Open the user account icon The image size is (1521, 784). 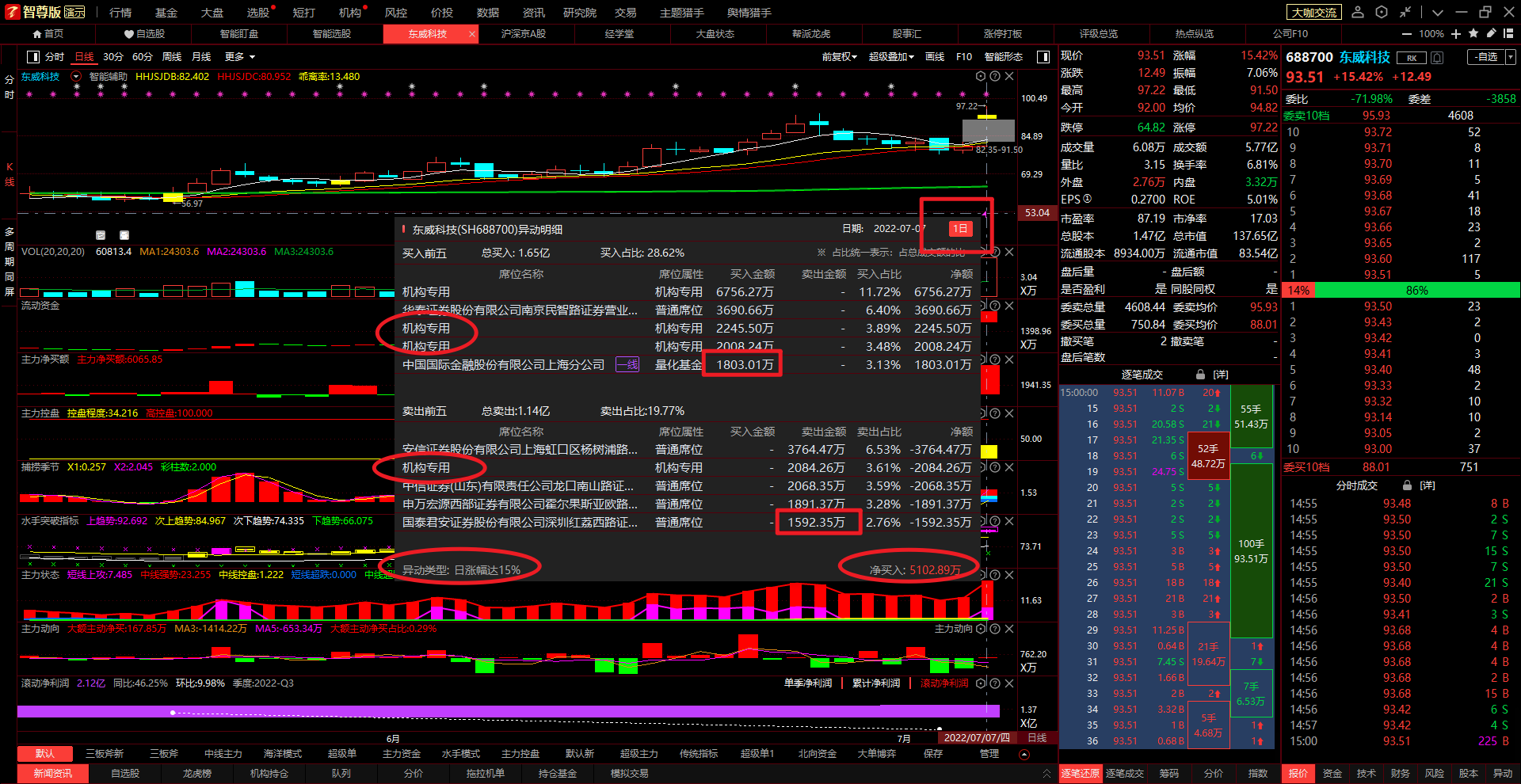pyautogui.click(x=1358, y=12)
